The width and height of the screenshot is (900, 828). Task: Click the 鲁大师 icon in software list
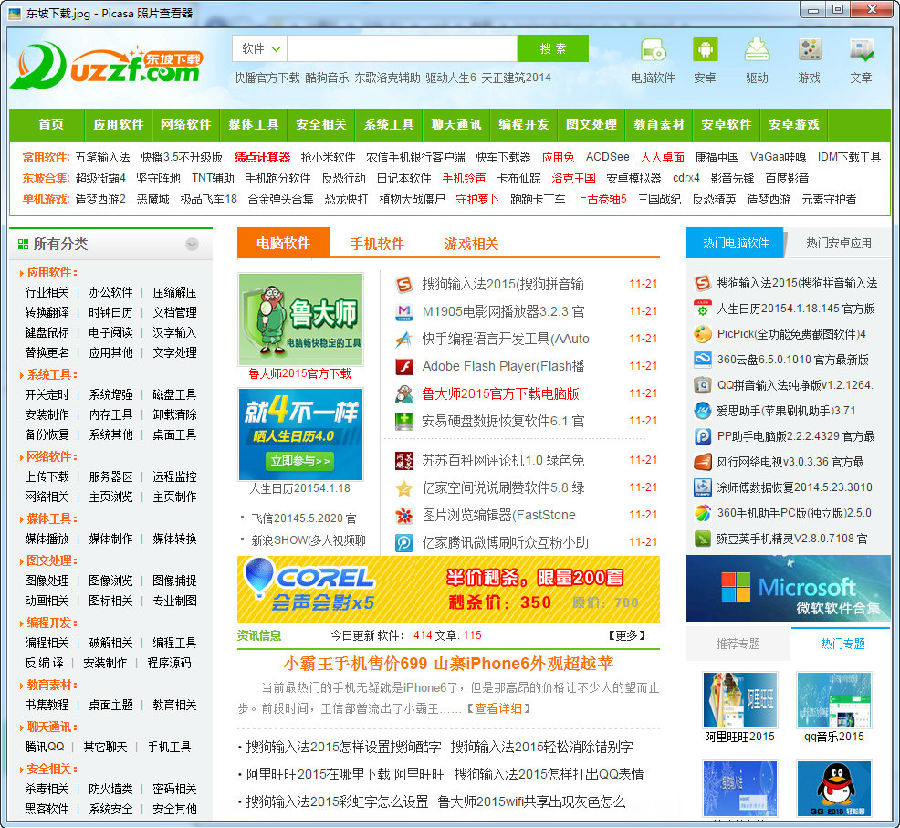(x=404, y=394)
